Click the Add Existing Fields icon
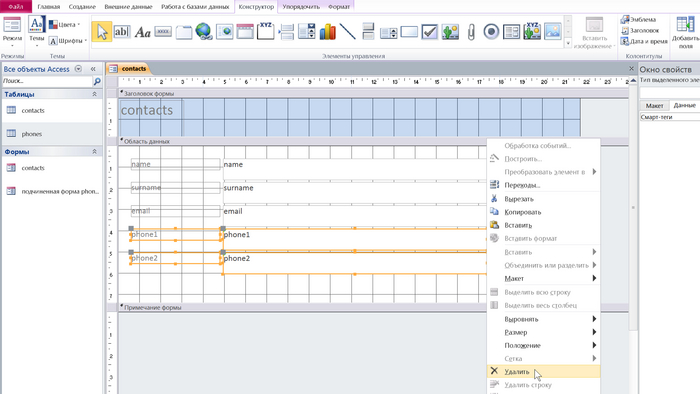Screen dimensions: 700x394 pyautogui.click(x=685, y=32)
